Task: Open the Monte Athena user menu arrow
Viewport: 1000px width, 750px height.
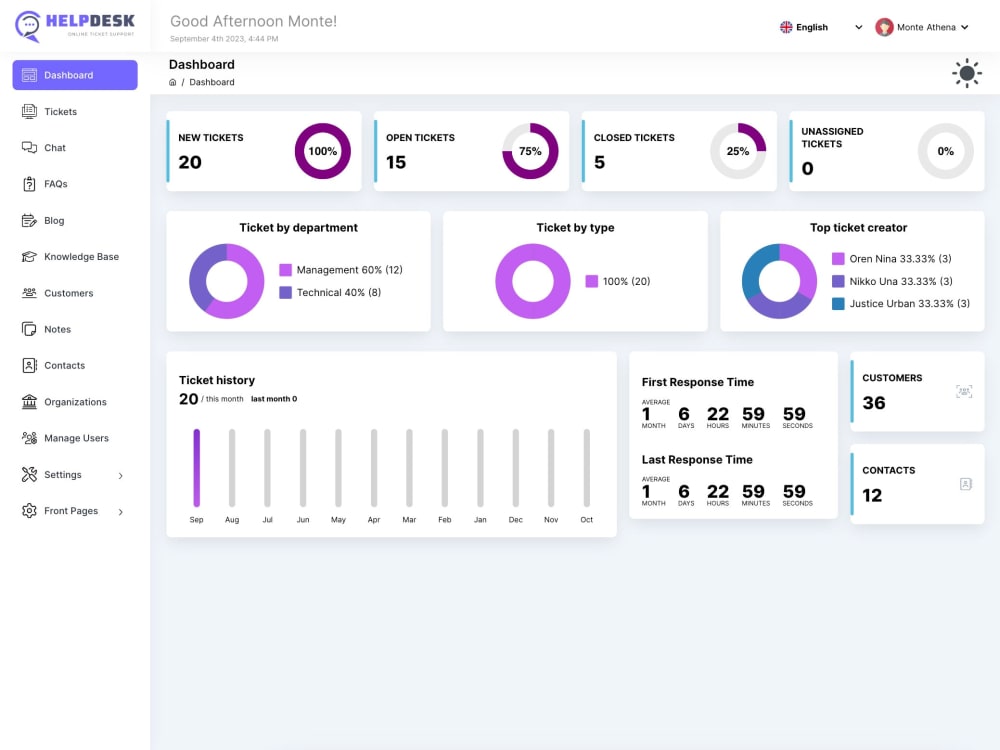Action: 964,27
